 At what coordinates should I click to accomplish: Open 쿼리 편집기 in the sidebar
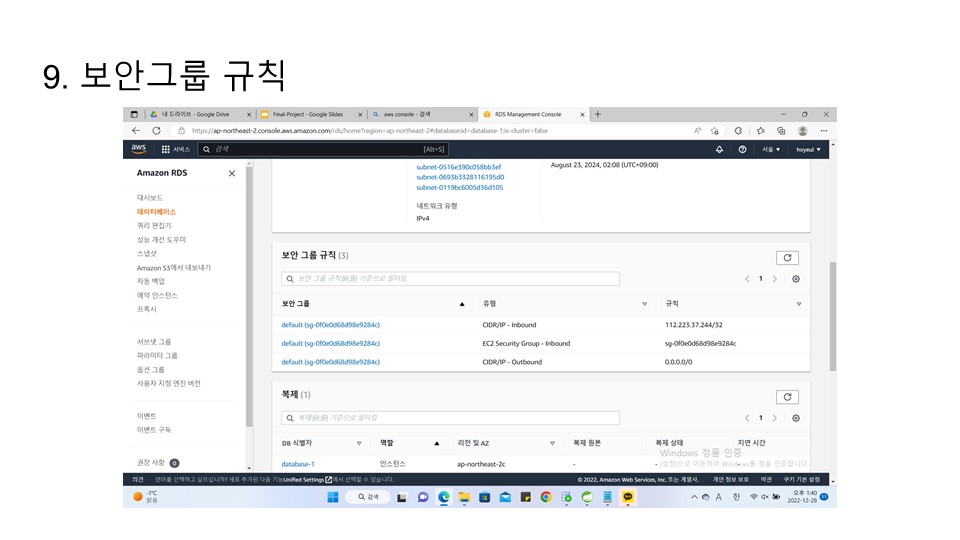click(154, 225)
